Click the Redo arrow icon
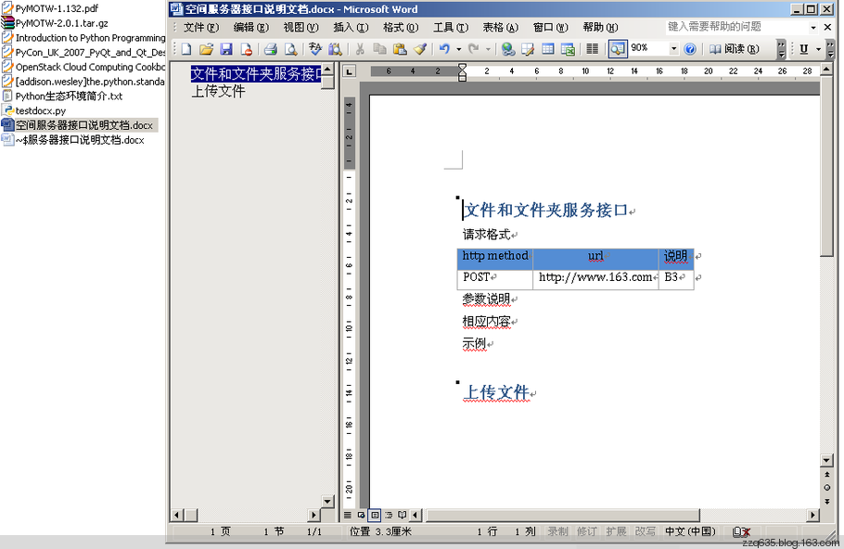The image size is (844, 549). (x=473, y=50)
